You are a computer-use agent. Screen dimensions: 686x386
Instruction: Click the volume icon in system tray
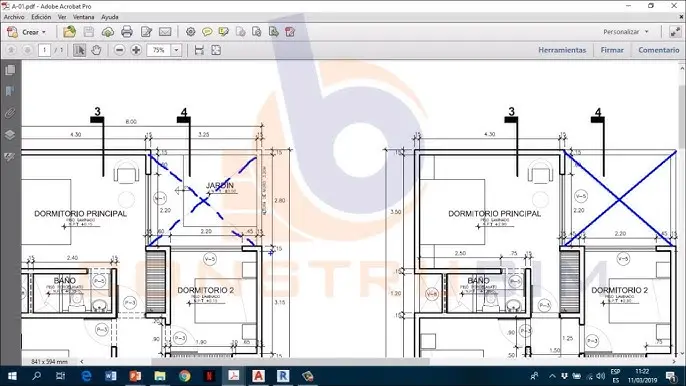601,376
